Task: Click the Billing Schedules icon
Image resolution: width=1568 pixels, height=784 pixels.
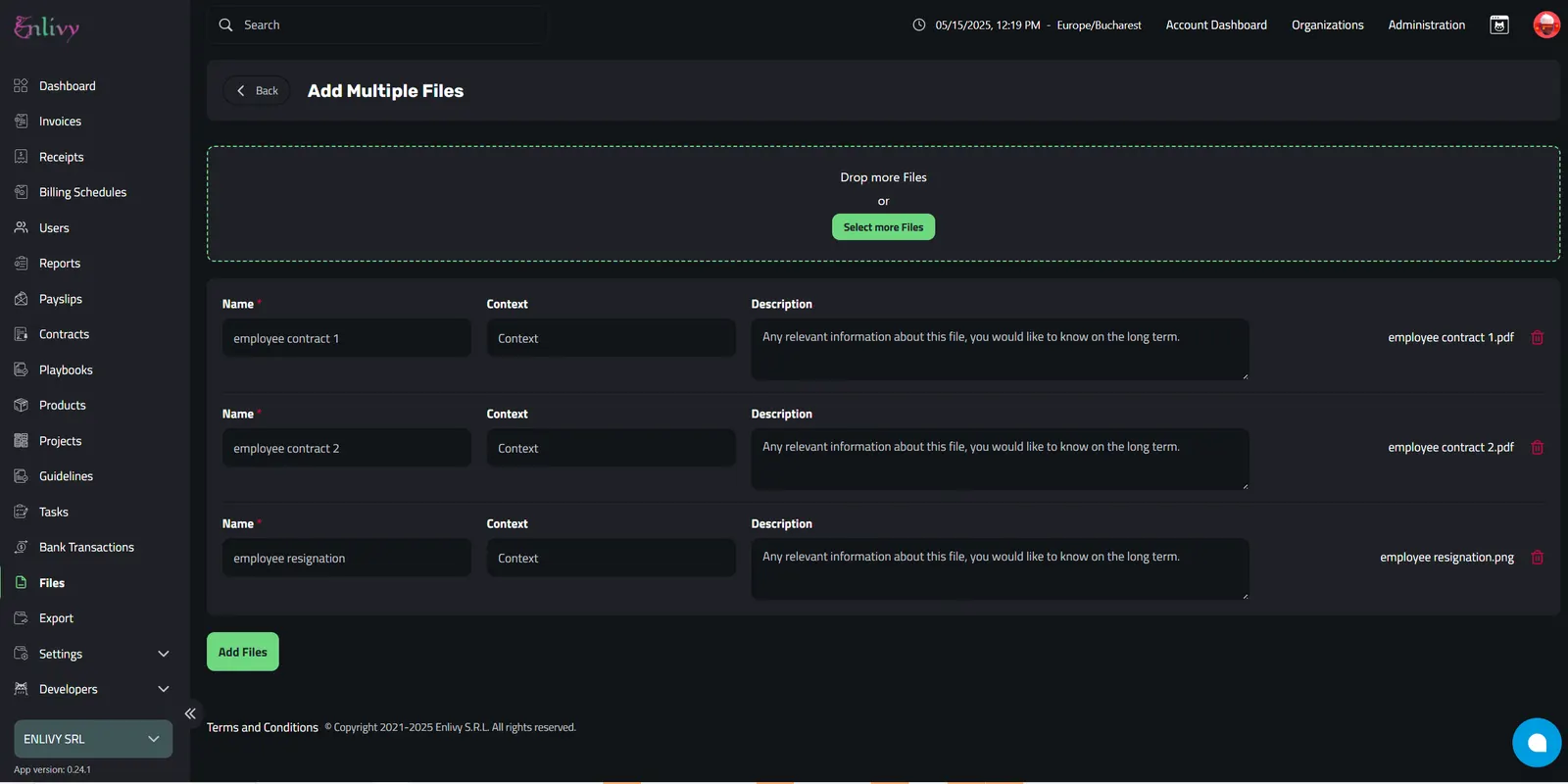Action: click(21, 192)
